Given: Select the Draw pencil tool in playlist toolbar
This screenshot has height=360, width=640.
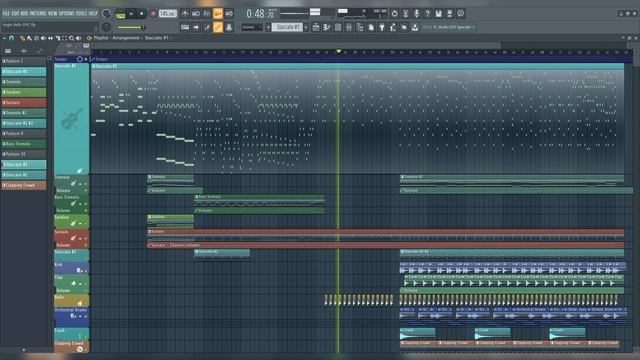Looking at the screenshot, I should click(x=22, y=38).
